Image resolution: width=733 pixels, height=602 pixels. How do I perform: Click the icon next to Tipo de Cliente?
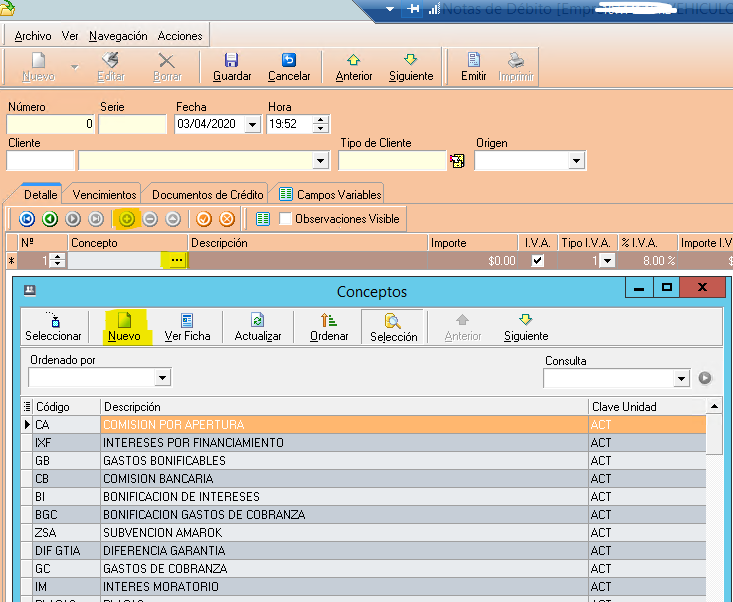(457, 161)
